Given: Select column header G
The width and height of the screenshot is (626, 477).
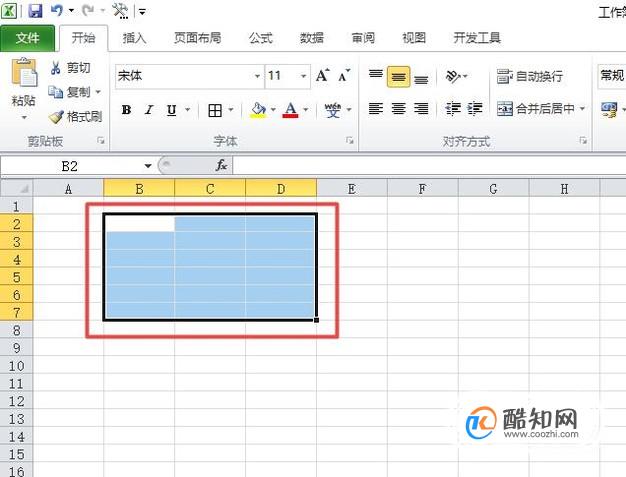Looking at the screenshot, I should [493, 188].
